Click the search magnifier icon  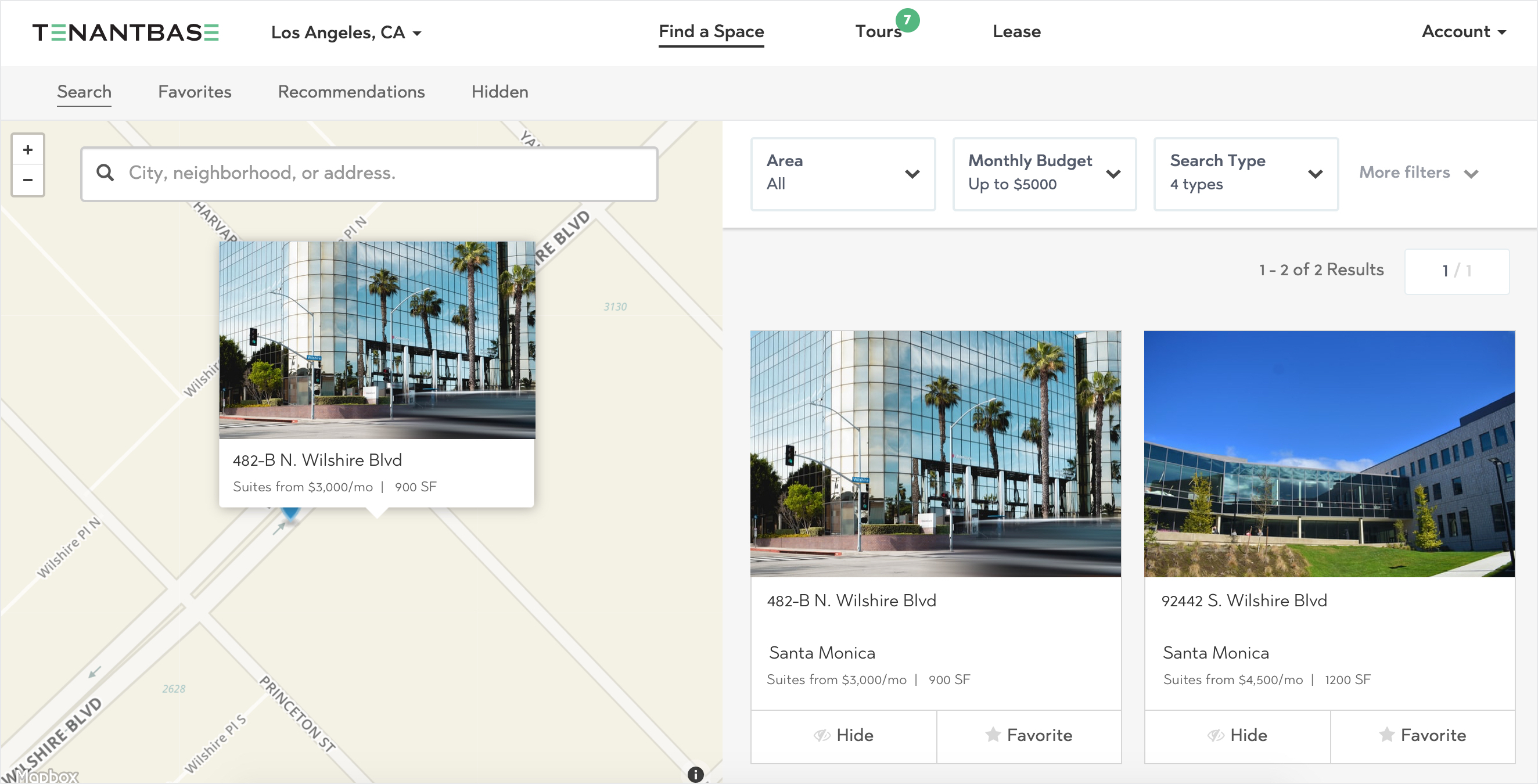pyautogui.click(x=105, y=172)
